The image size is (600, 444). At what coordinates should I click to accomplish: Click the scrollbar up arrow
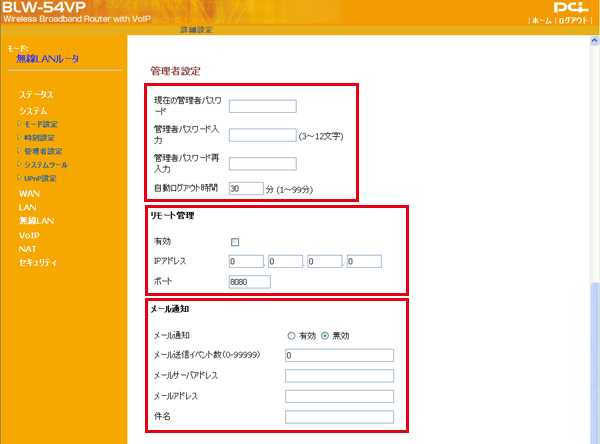click(x=594, y=41)
